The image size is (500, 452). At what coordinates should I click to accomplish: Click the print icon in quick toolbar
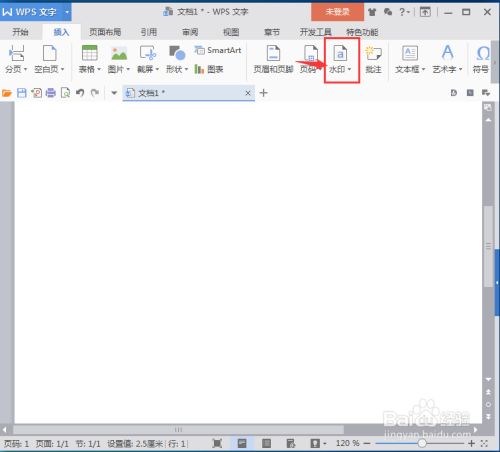51,93
